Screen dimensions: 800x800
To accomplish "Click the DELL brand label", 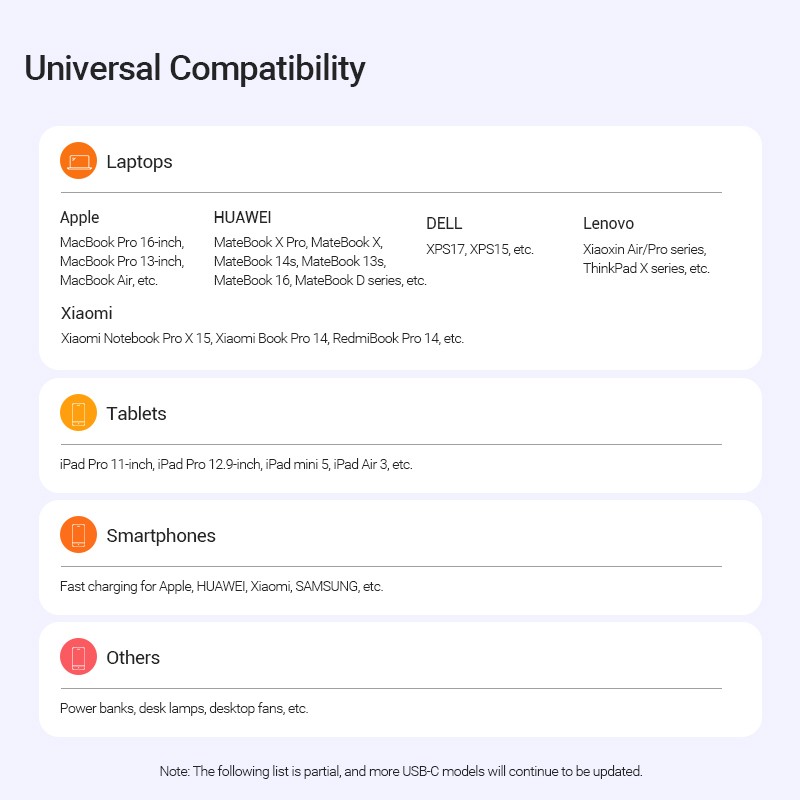I will click(444, 224).
